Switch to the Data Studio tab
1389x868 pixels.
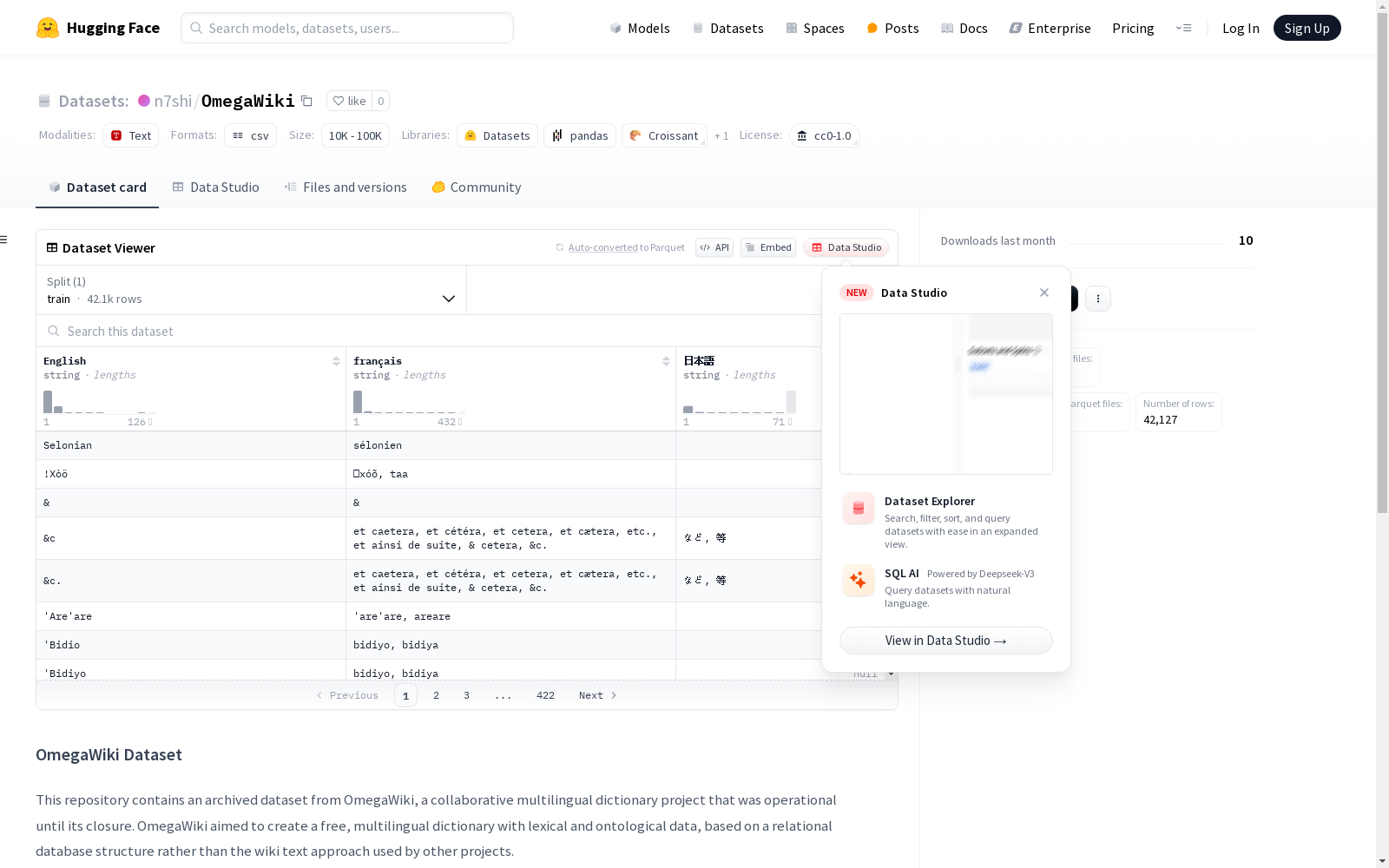[215, 187]
